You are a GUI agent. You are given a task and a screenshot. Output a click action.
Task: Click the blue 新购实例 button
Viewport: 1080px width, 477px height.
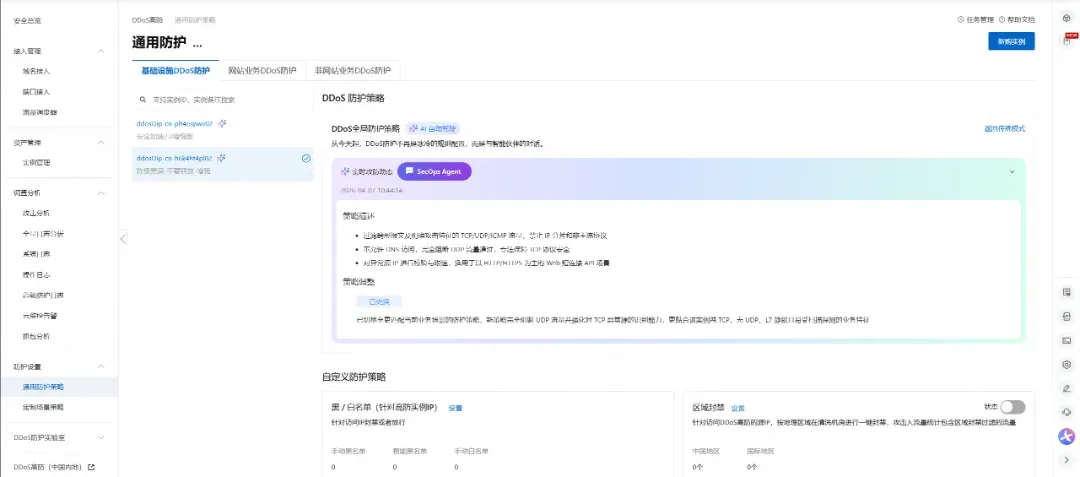[1010, 41]
